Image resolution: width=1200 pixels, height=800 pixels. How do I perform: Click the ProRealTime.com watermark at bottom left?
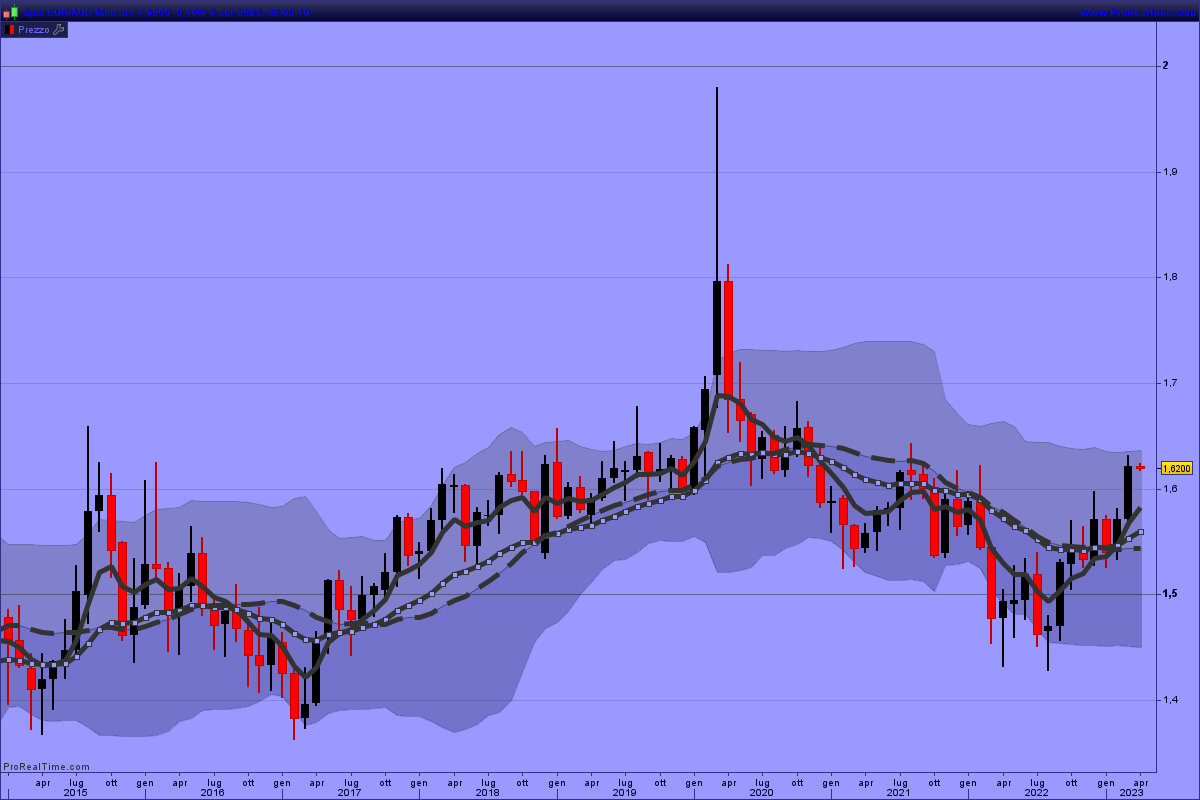coord(46,767)
